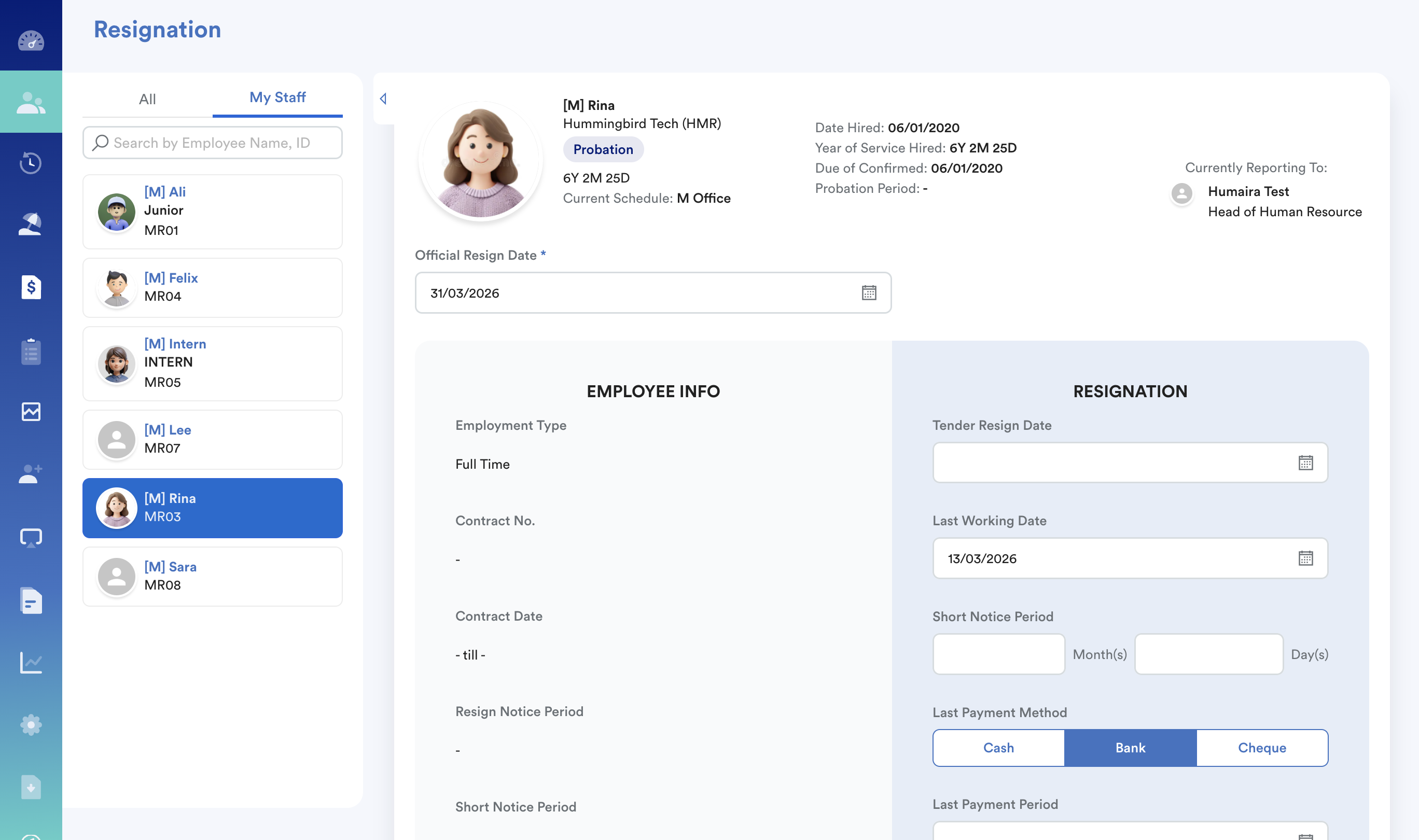Open the line chart analytics sidebar icon
1419x840 pixels.
31,662
